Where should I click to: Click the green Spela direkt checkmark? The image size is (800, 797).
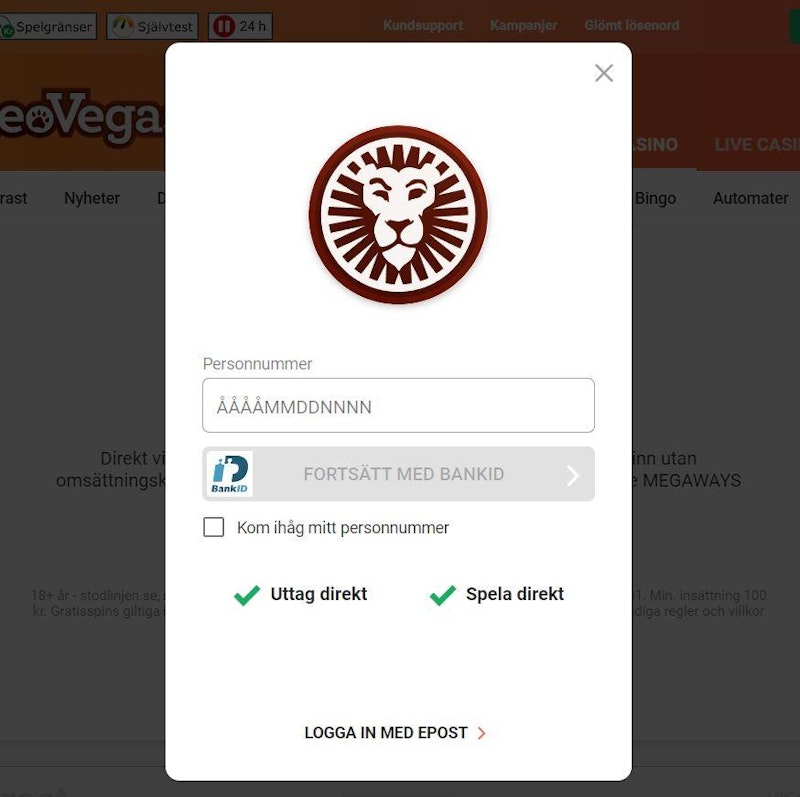(443, 595)
